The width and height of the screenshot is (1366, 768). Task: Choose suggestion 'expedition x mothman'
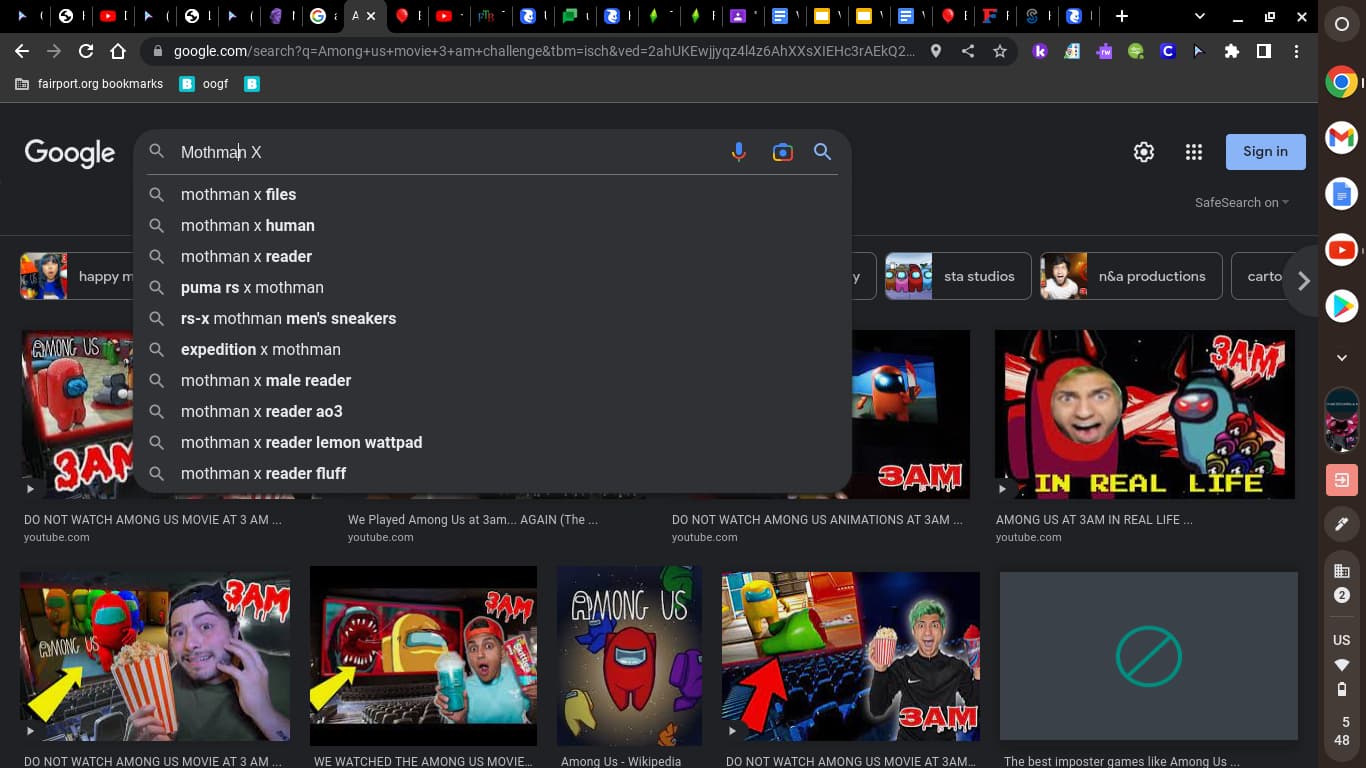pos(492,349)
